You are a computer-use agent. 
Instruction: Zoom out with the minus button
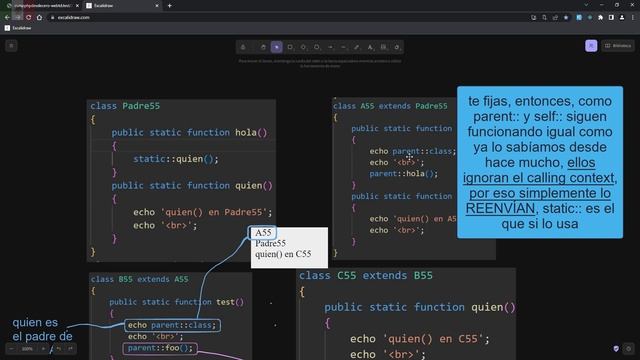[x=11, y=349]
